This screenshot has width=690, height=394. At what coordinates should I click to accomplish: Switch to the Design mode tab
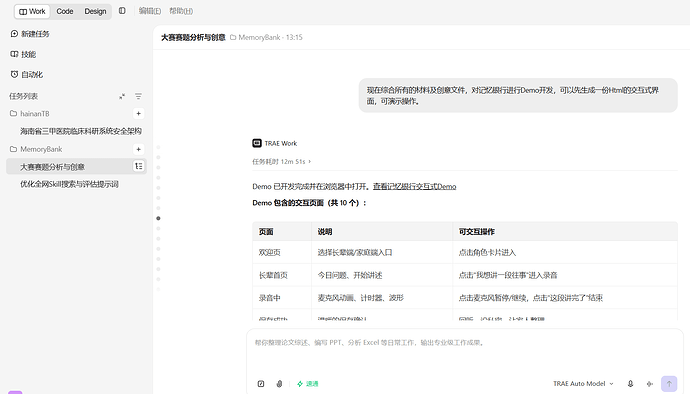coord(95,11)
